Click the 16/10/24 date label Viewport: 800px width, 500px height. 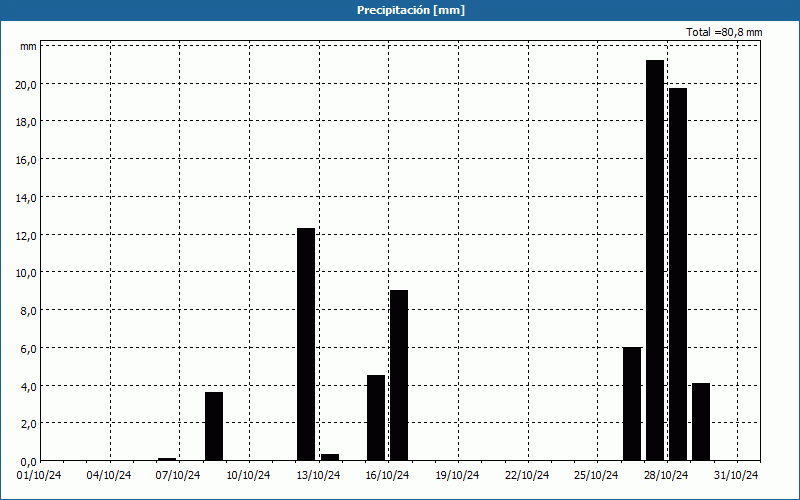click(x=387, y=475)
